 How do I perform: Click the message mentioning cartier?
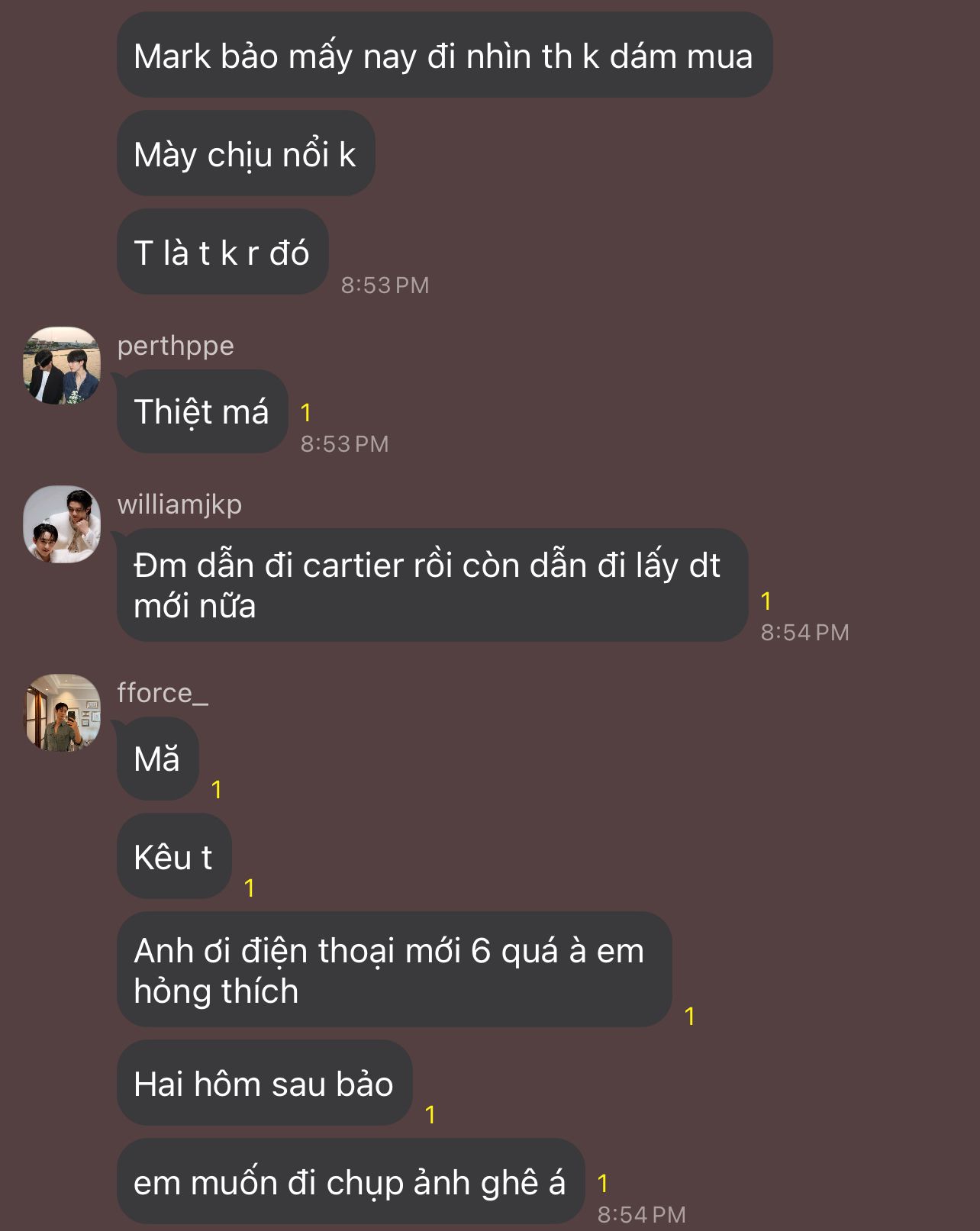[x=431, y=585]
